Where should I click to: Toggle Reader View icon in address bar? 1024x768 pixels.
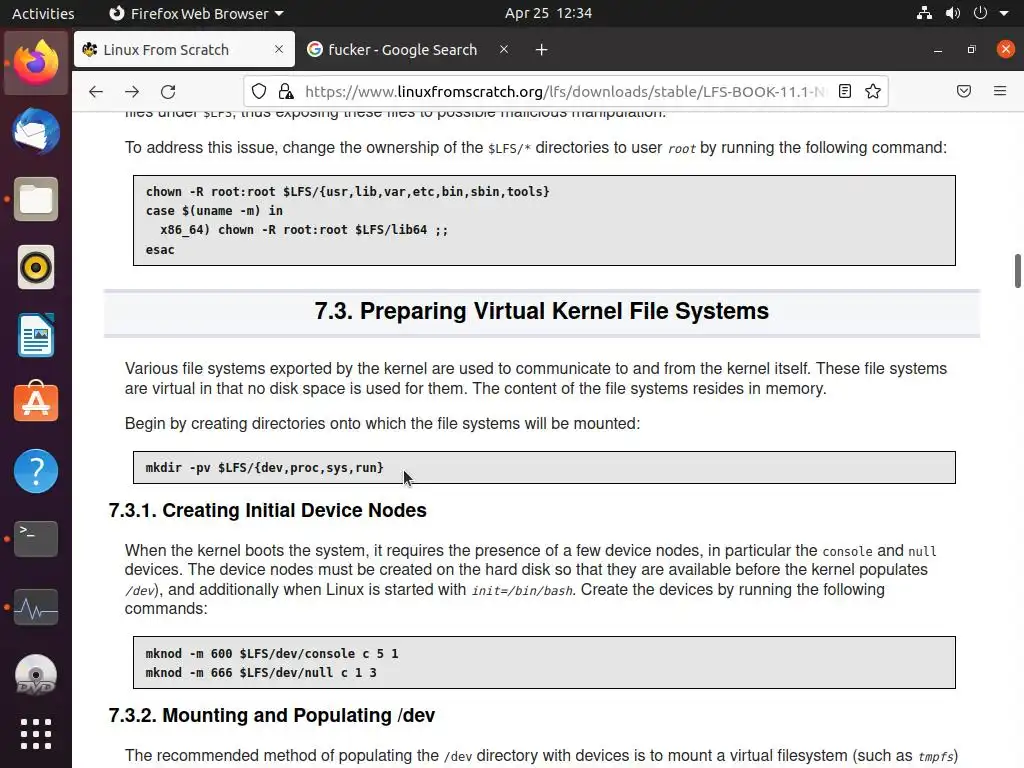844,91
